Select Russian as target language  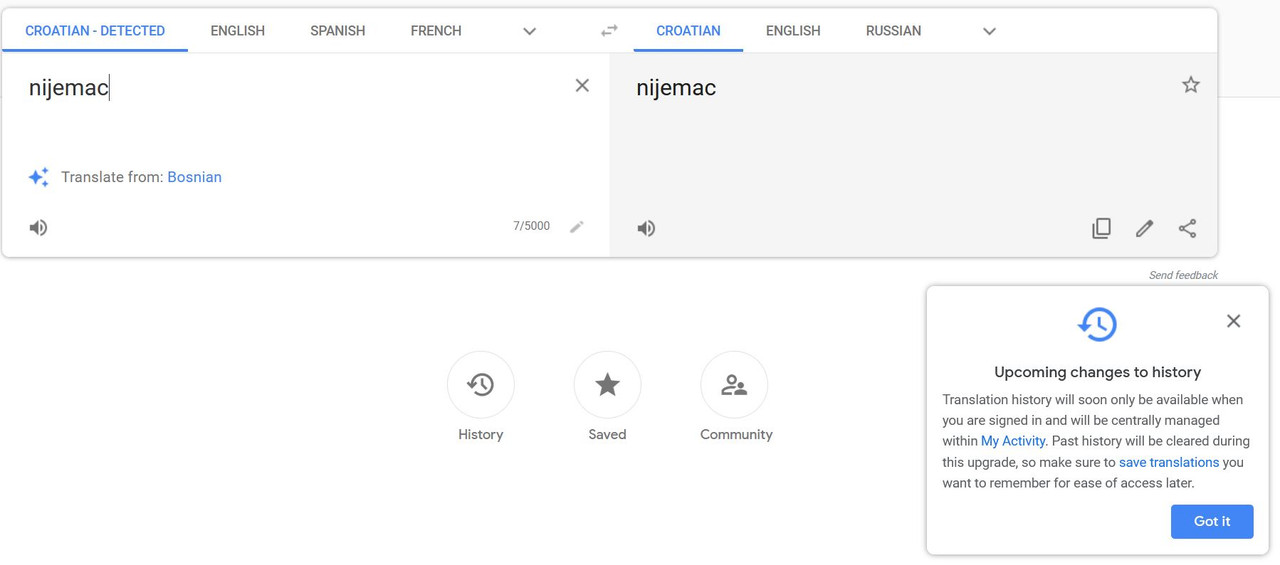point(893,31)
